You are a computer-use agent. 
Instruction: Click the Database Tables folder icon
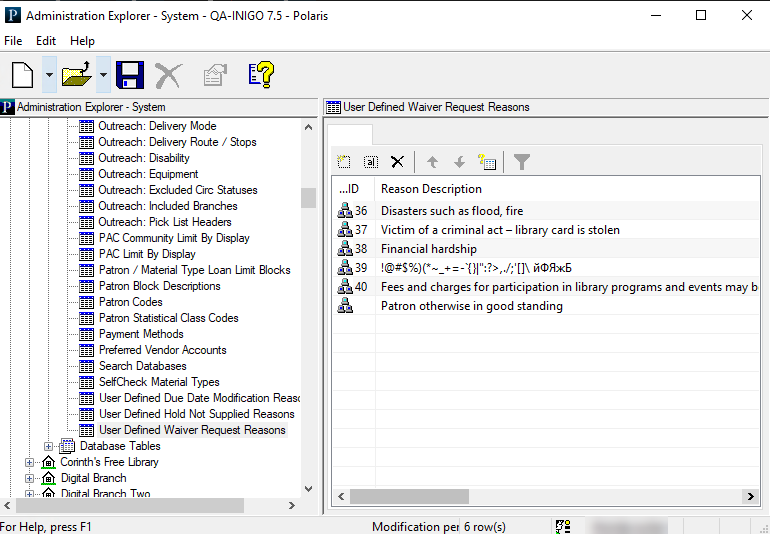pos(67,446)
